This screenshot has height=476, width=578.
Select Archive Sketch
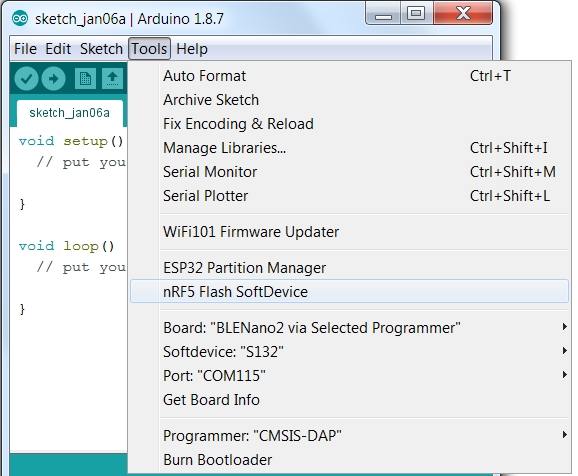(349, 100)
